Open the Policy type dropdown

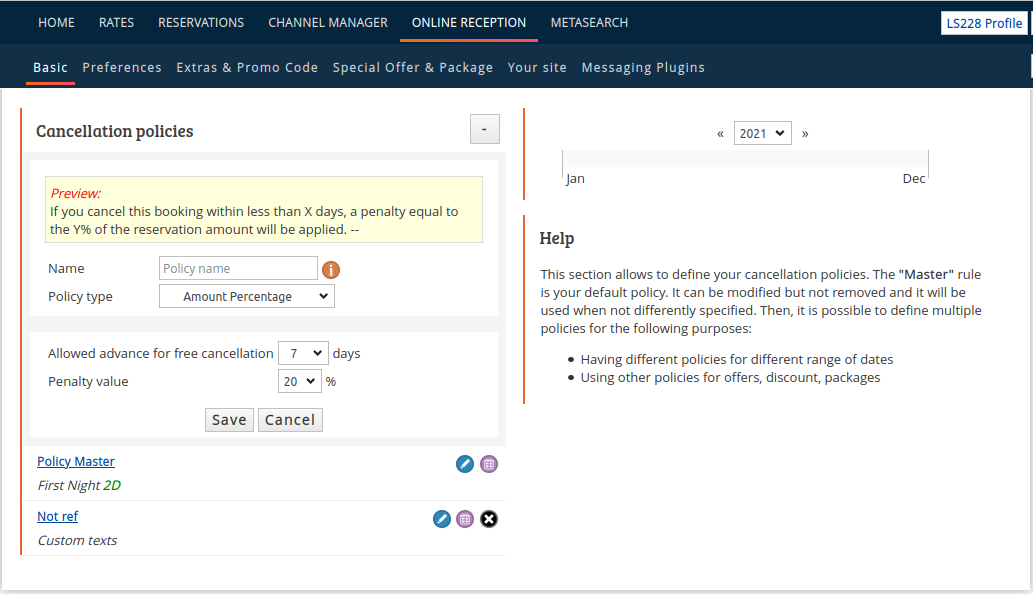[246, 296]
